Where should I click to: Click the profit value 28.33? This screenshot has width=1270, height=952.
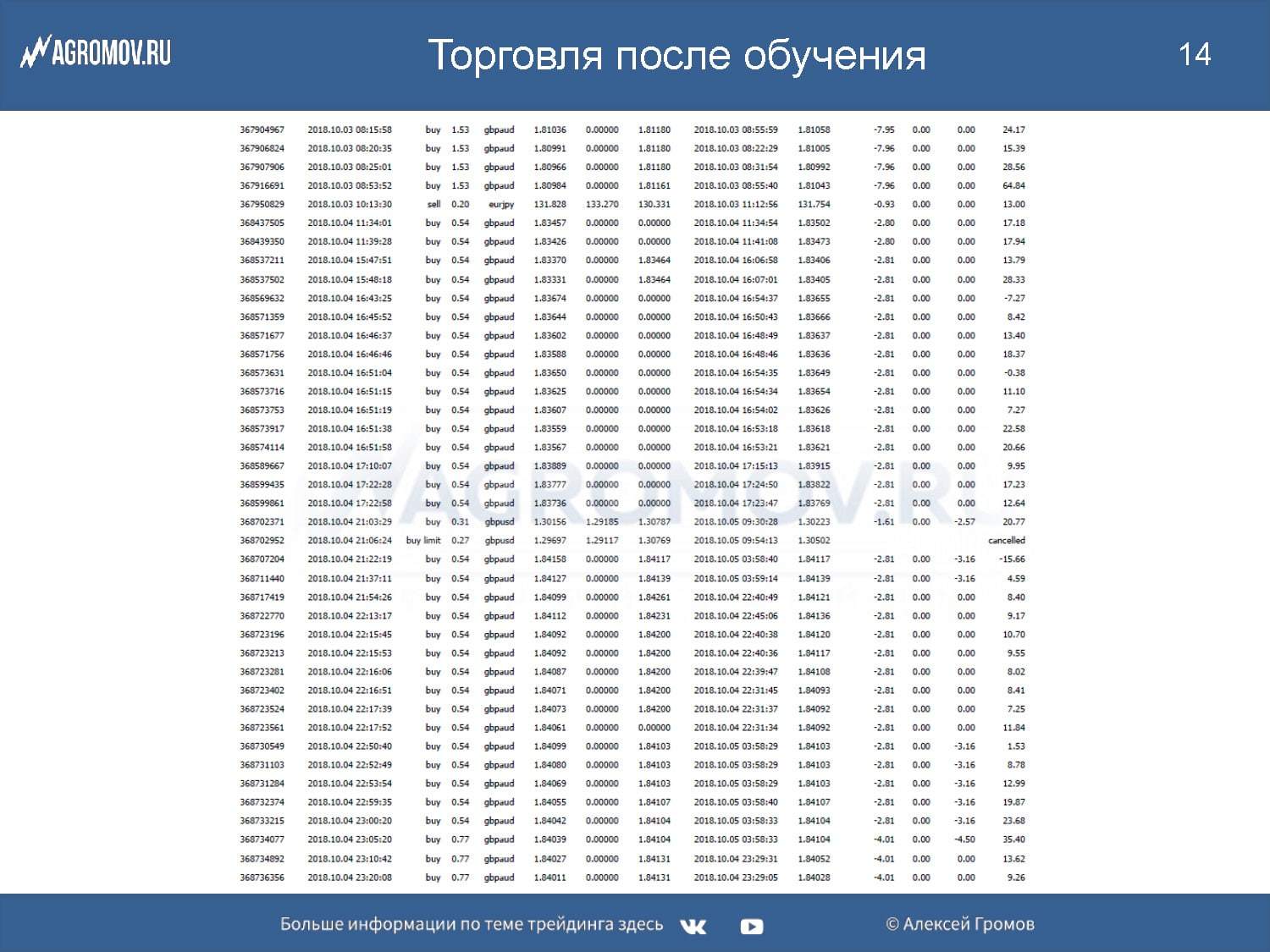point(1013,279)
